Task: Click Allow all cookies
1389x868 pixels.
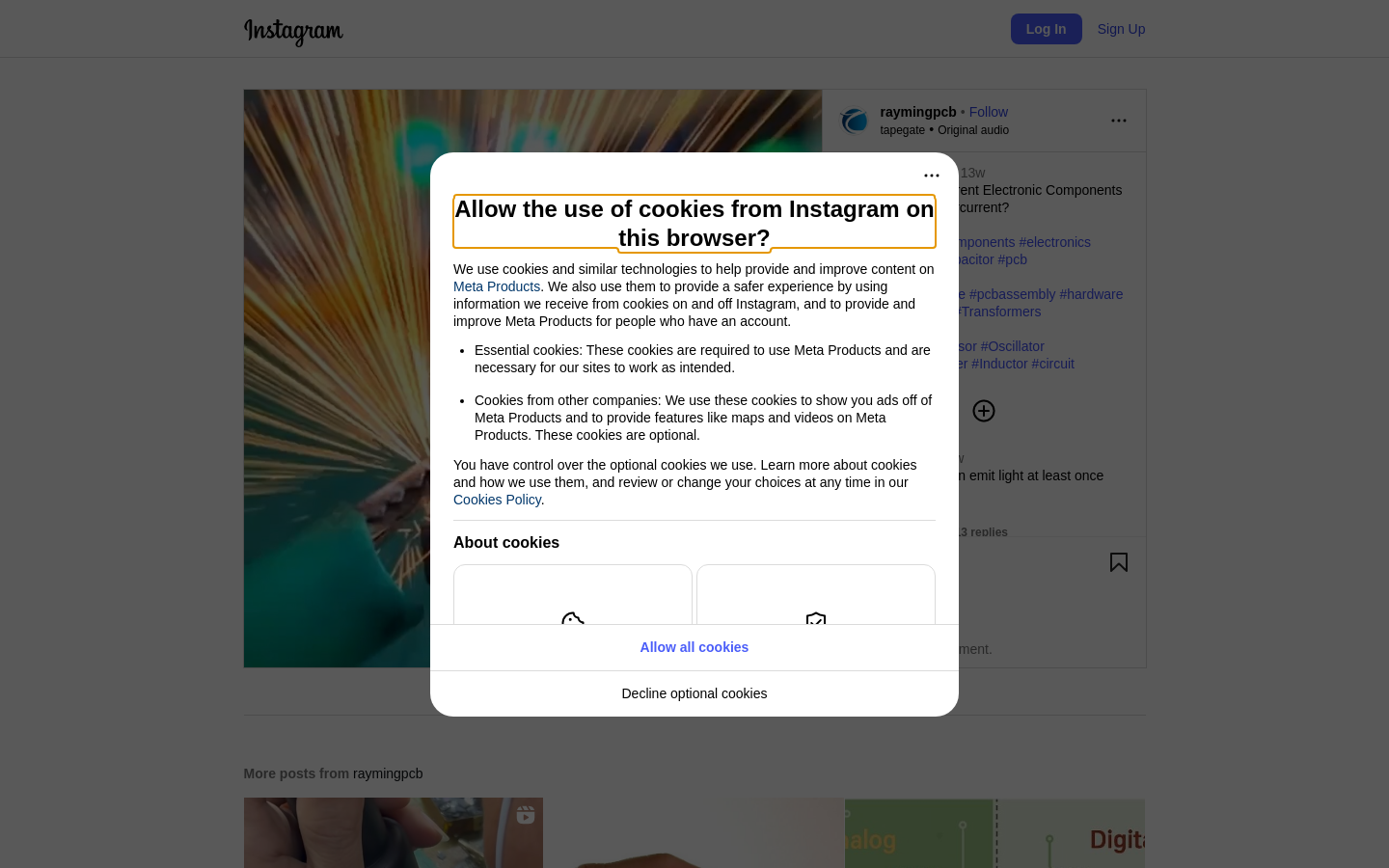Action: [x=694, y=647]
